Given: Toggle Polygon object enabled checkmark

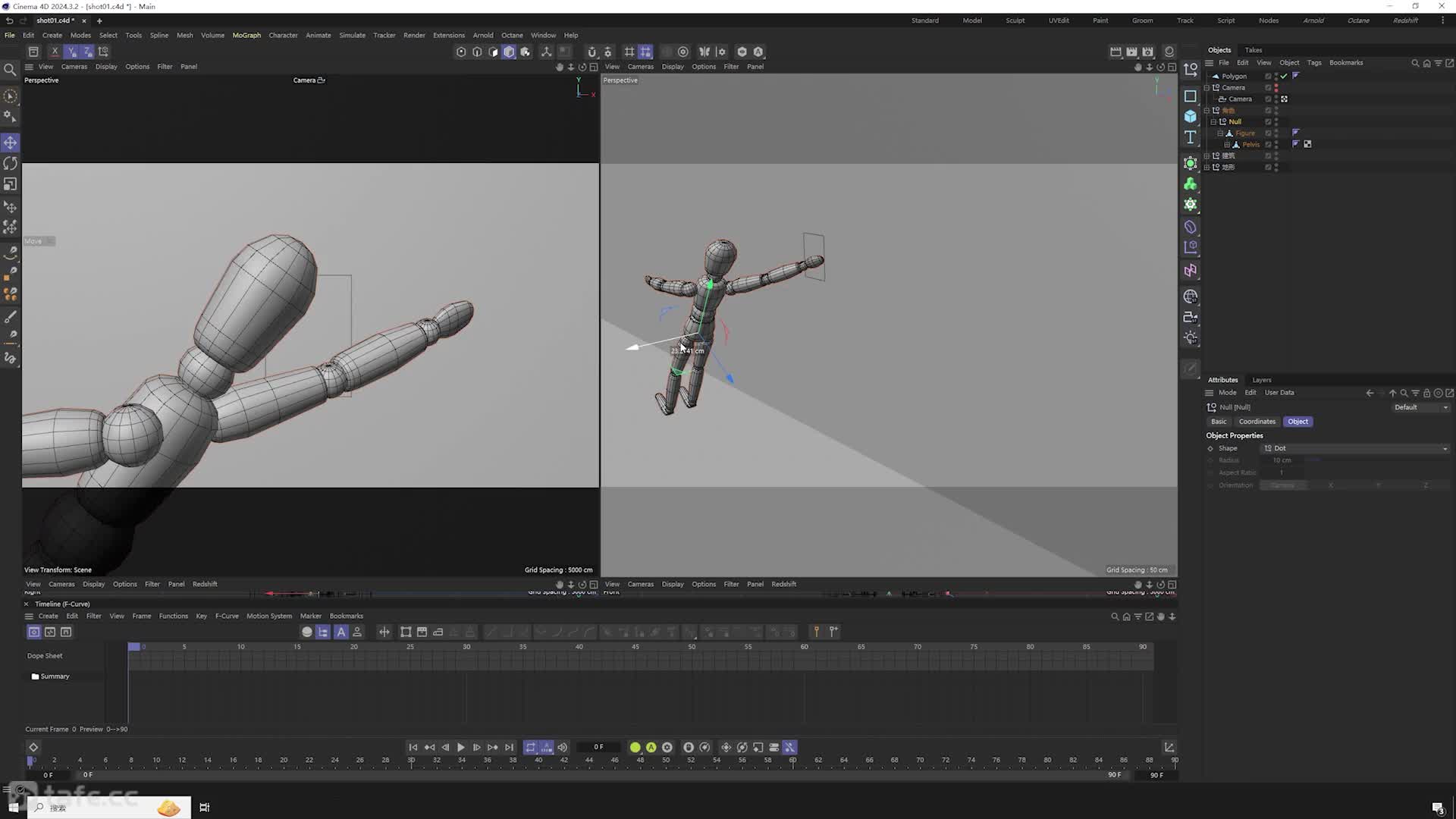Looking at the screenshot, I should [1284, 76].
